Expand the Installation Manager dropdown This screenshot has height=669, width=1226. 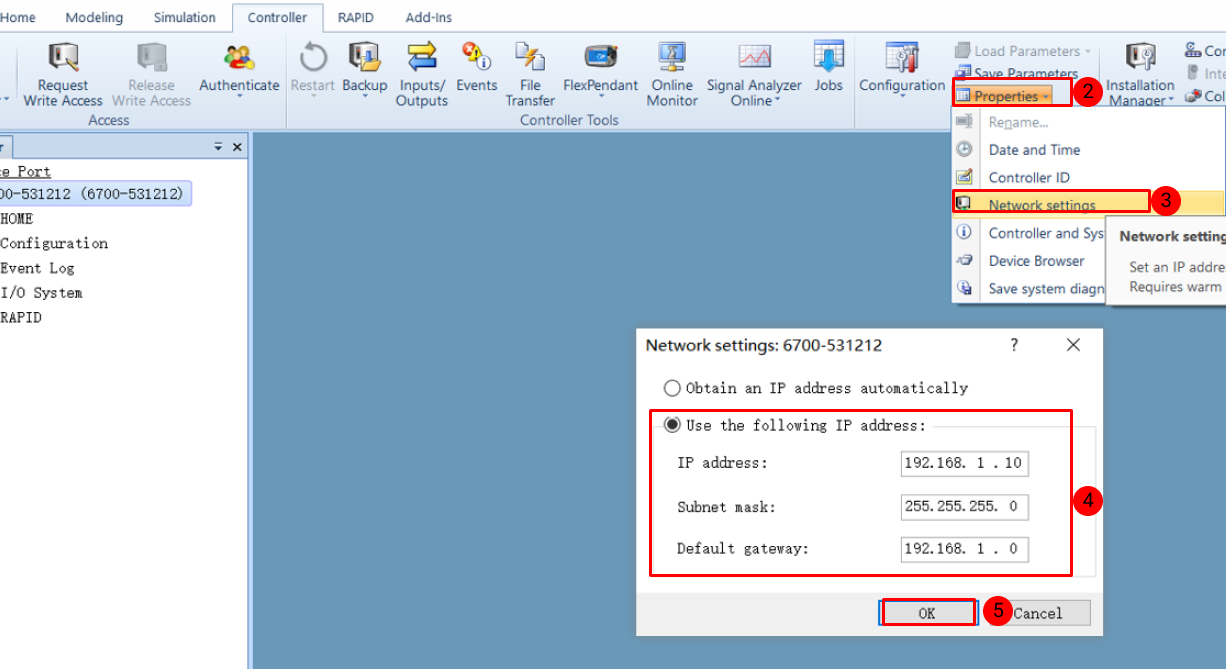(1170, 101)
